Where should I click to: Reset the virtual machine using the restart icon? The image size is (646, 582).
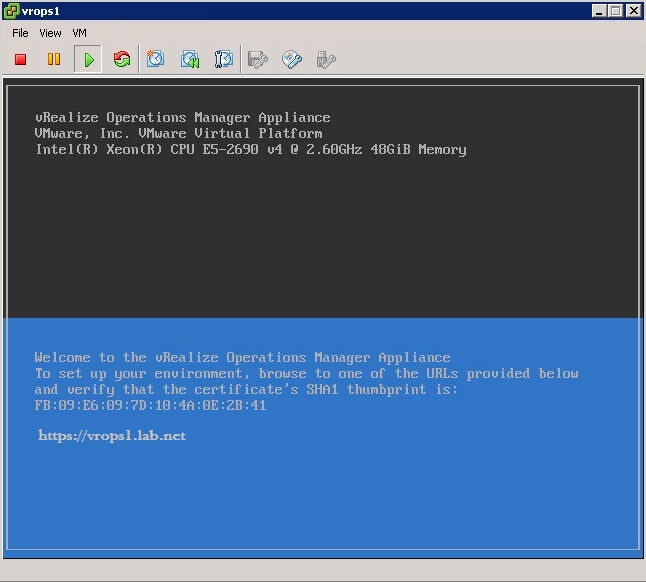pyautogui.click(x=122, y=60)
